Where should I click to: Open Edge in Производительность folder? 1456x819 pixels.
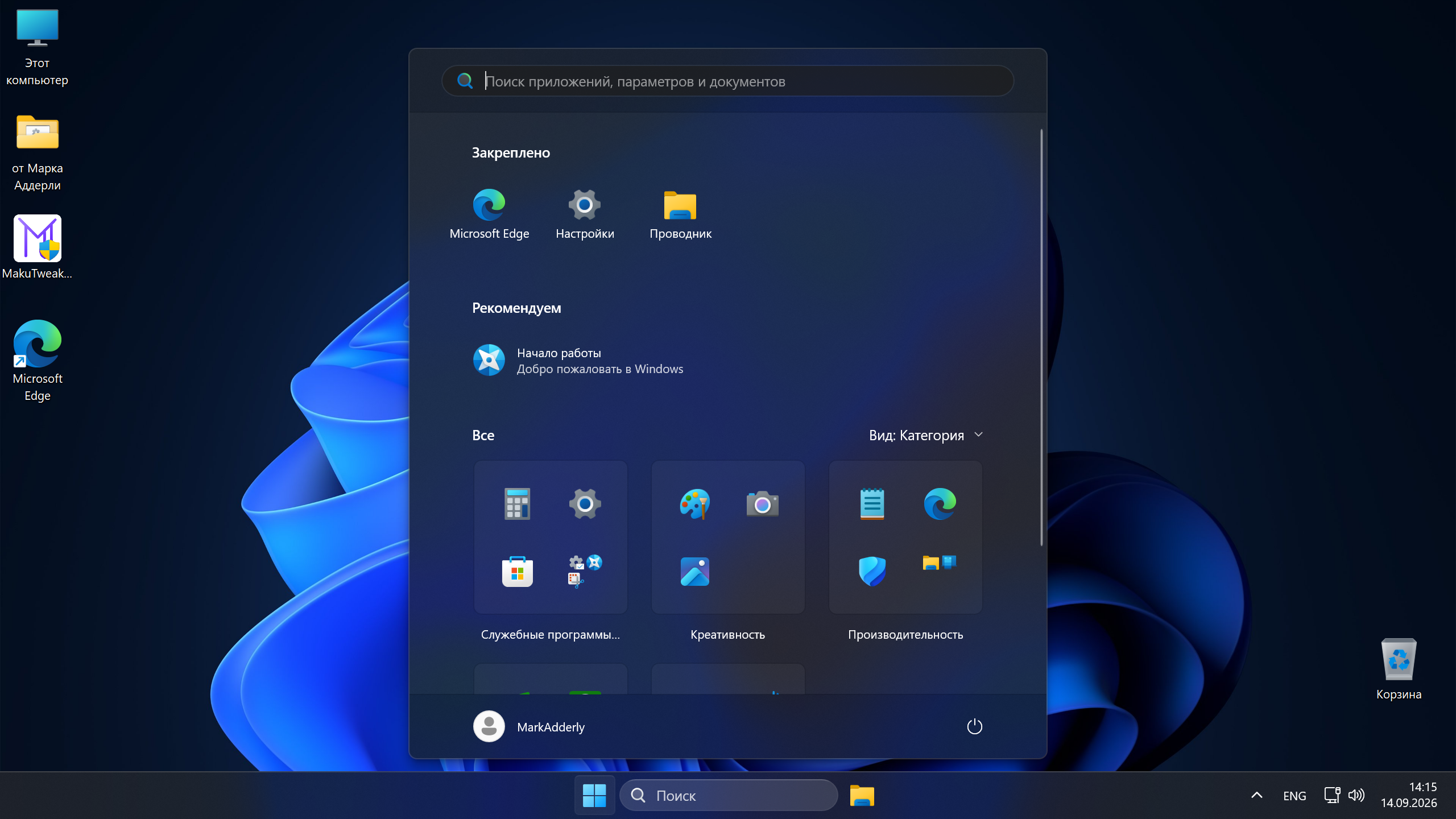pyautogui.click(x=940, y=503)
